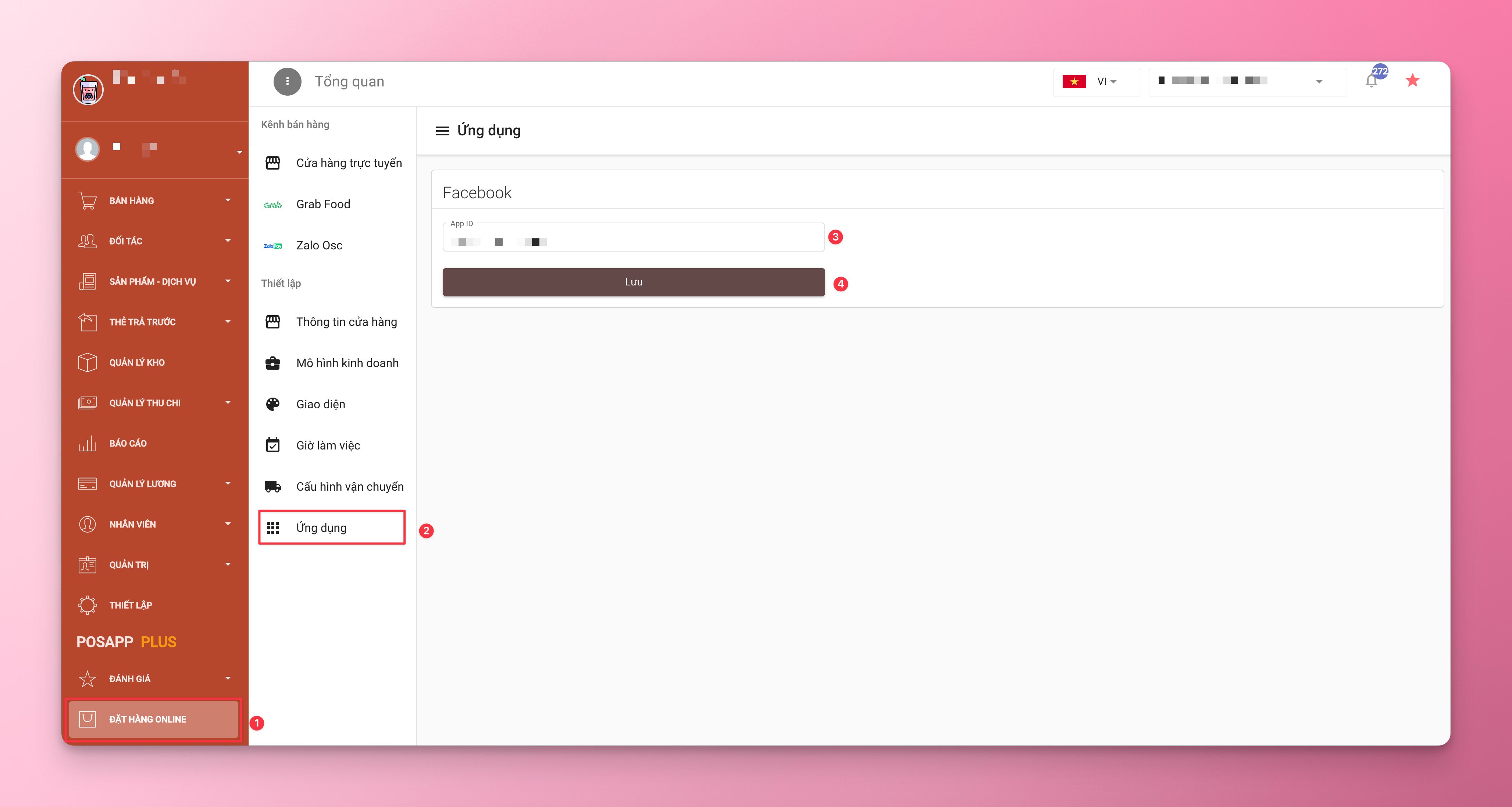Click the three-dot circle menu icon

click(287, 82)
